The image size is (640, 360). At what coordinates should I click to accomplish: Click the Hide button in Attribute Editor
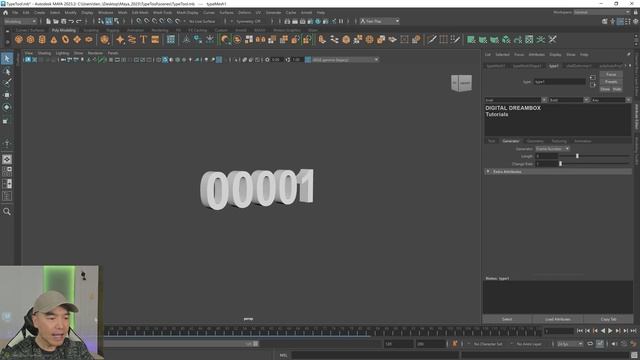617,89
